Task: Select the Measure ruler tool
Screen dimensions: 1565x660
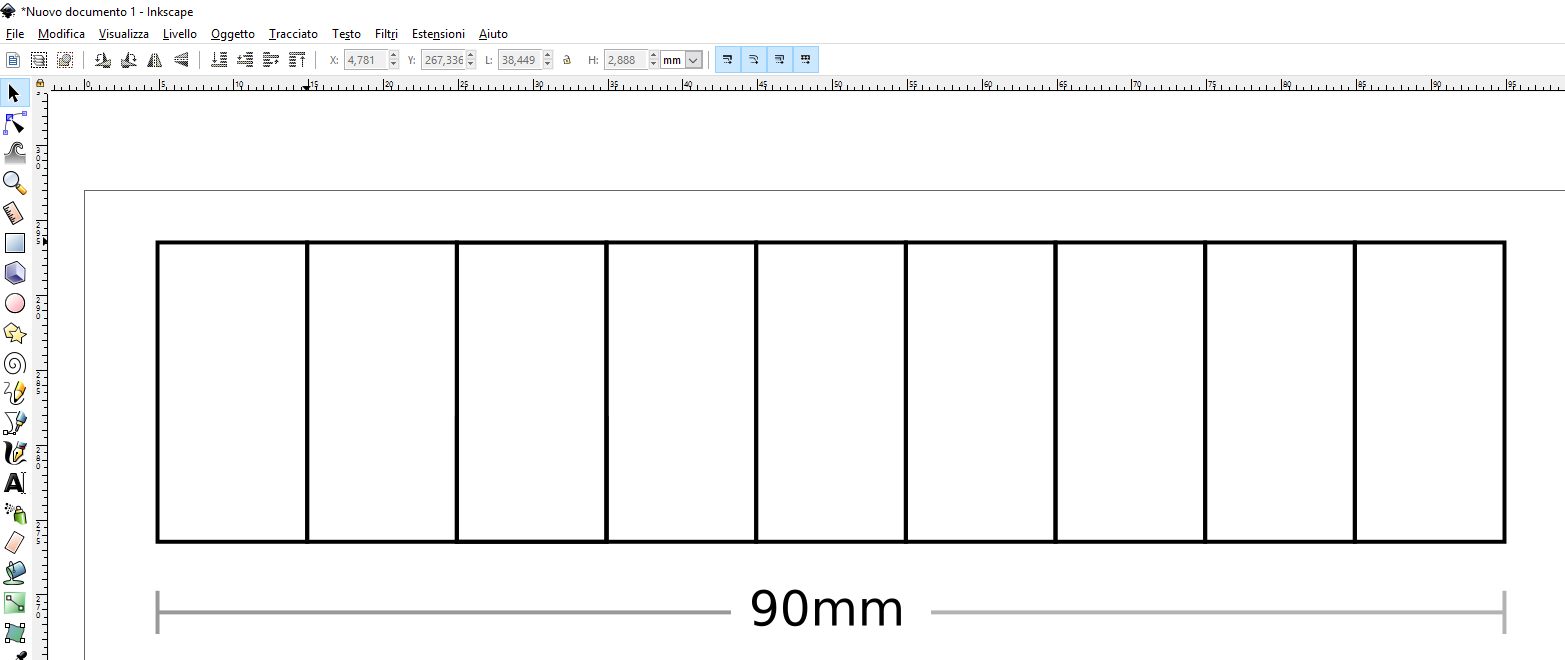Action: [14, 213]
